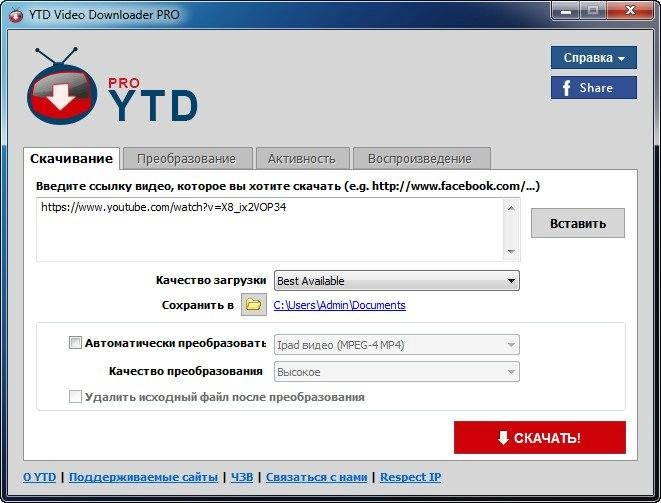
Task: Expand the Качество загрузки dropdown
Action: (x=397, y=281)
